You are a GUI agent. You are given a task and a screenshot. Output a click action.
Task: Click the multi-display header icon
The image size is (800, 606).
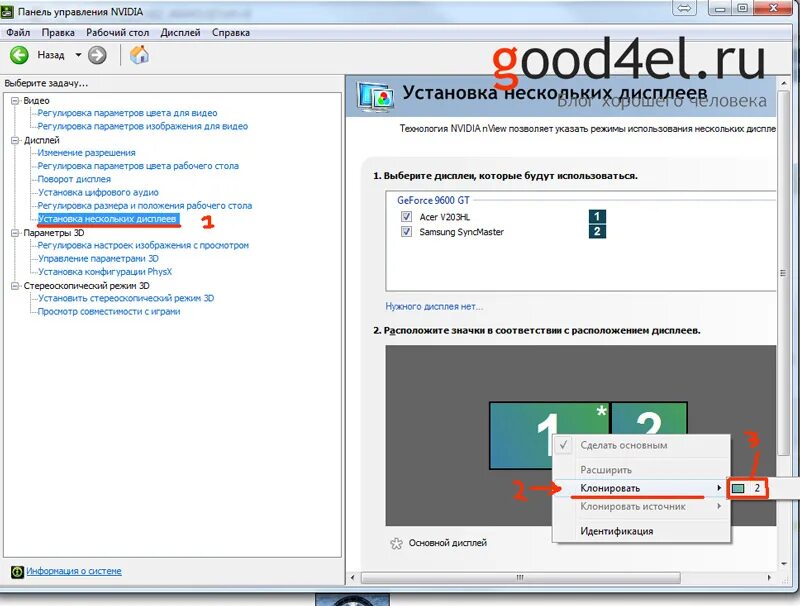point(376,97)
